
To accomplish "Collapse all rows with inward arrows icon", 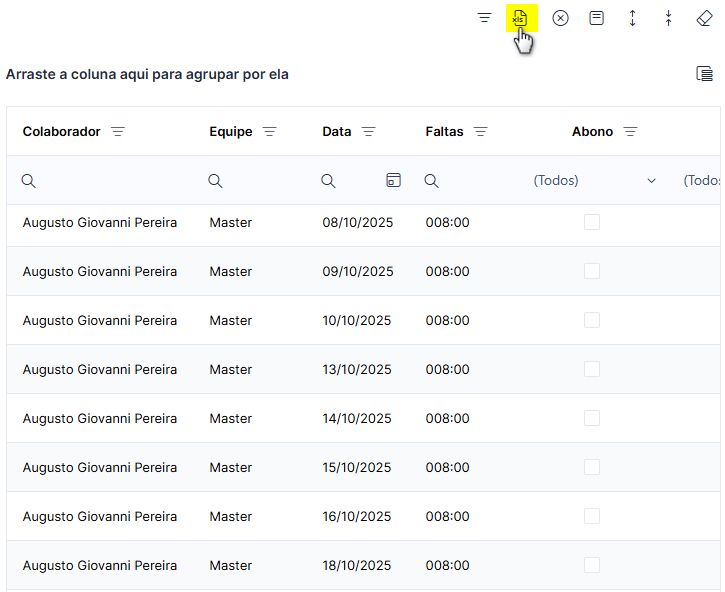I will (x=669, y=18).
